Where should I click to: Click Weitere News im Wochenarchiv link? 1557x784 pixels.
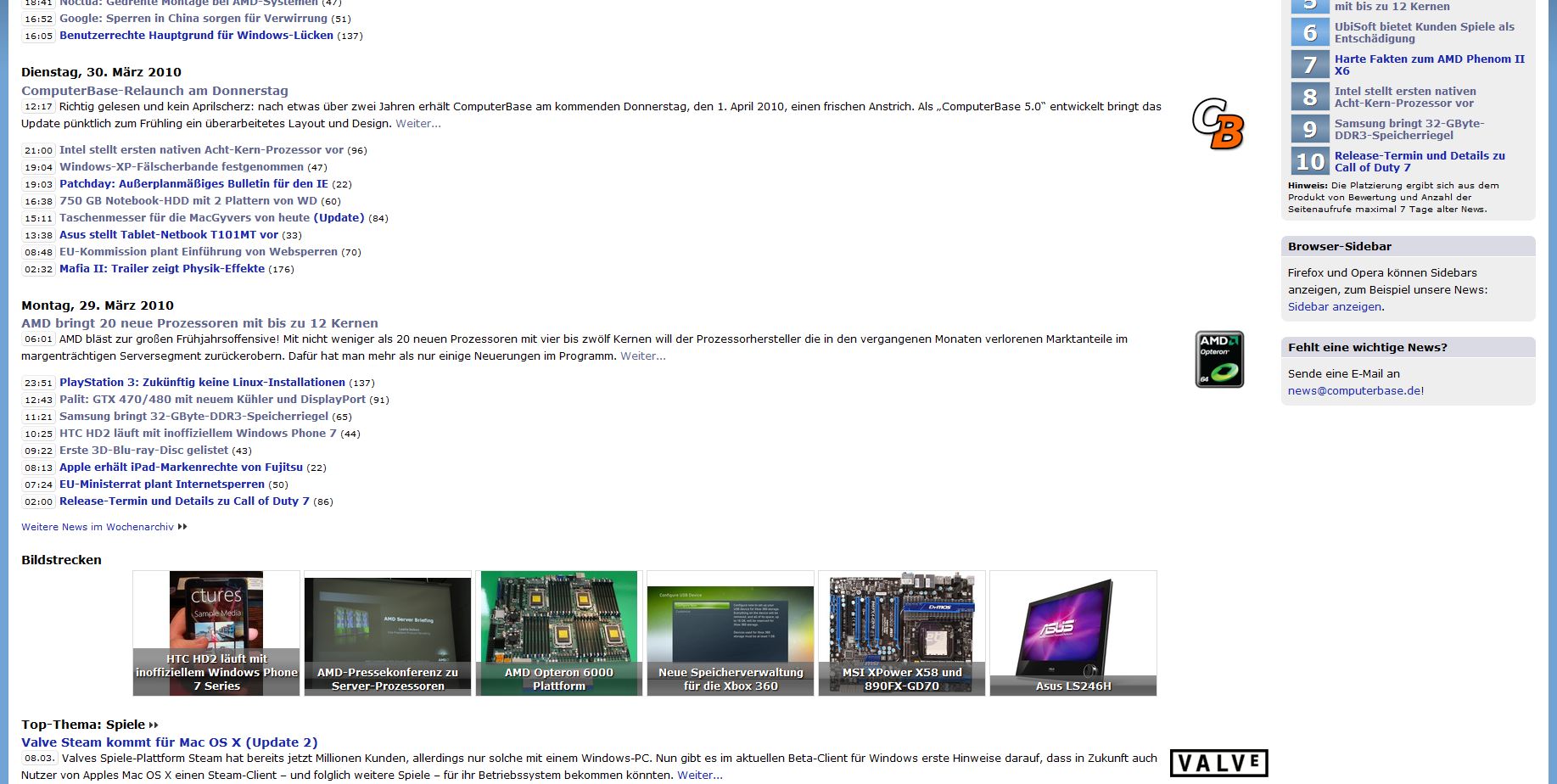coord(104,527)
